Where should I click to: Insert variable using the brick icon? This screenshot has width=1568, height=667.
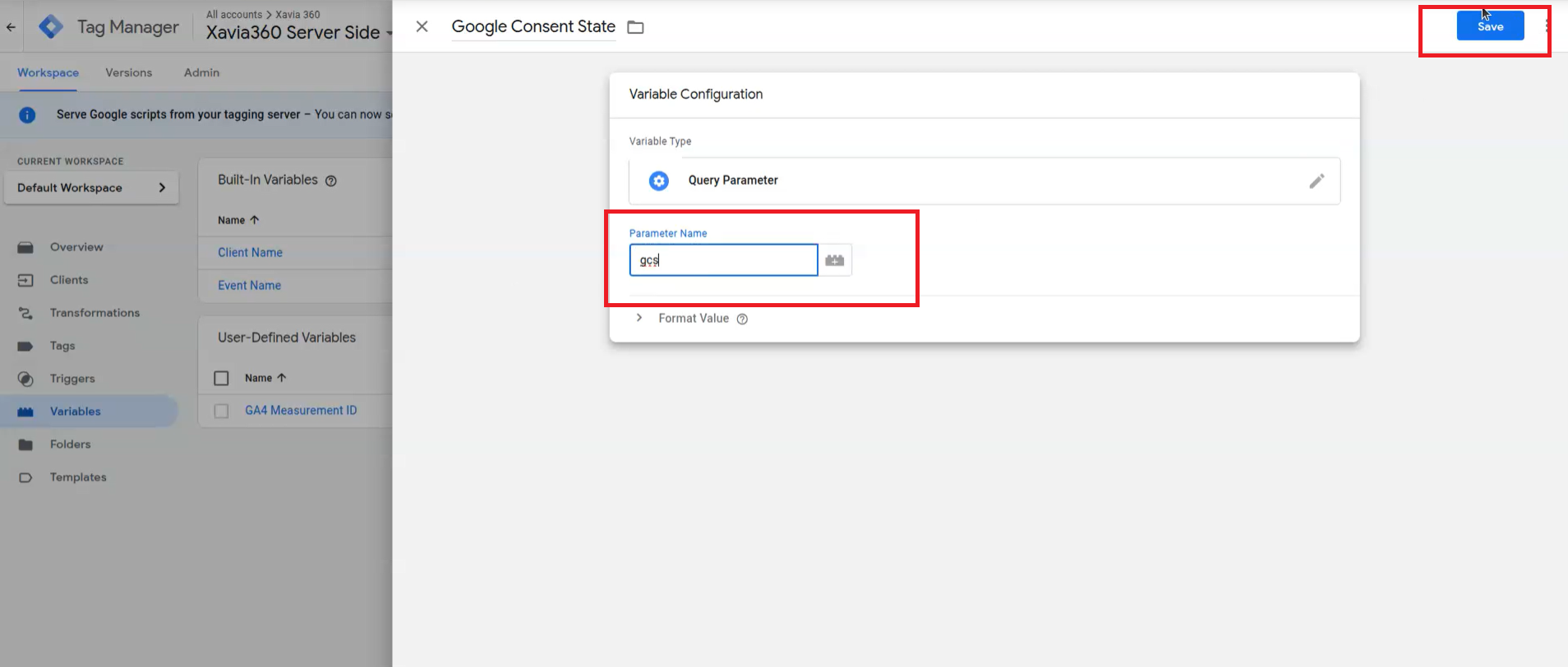click(x=835, y=260)
